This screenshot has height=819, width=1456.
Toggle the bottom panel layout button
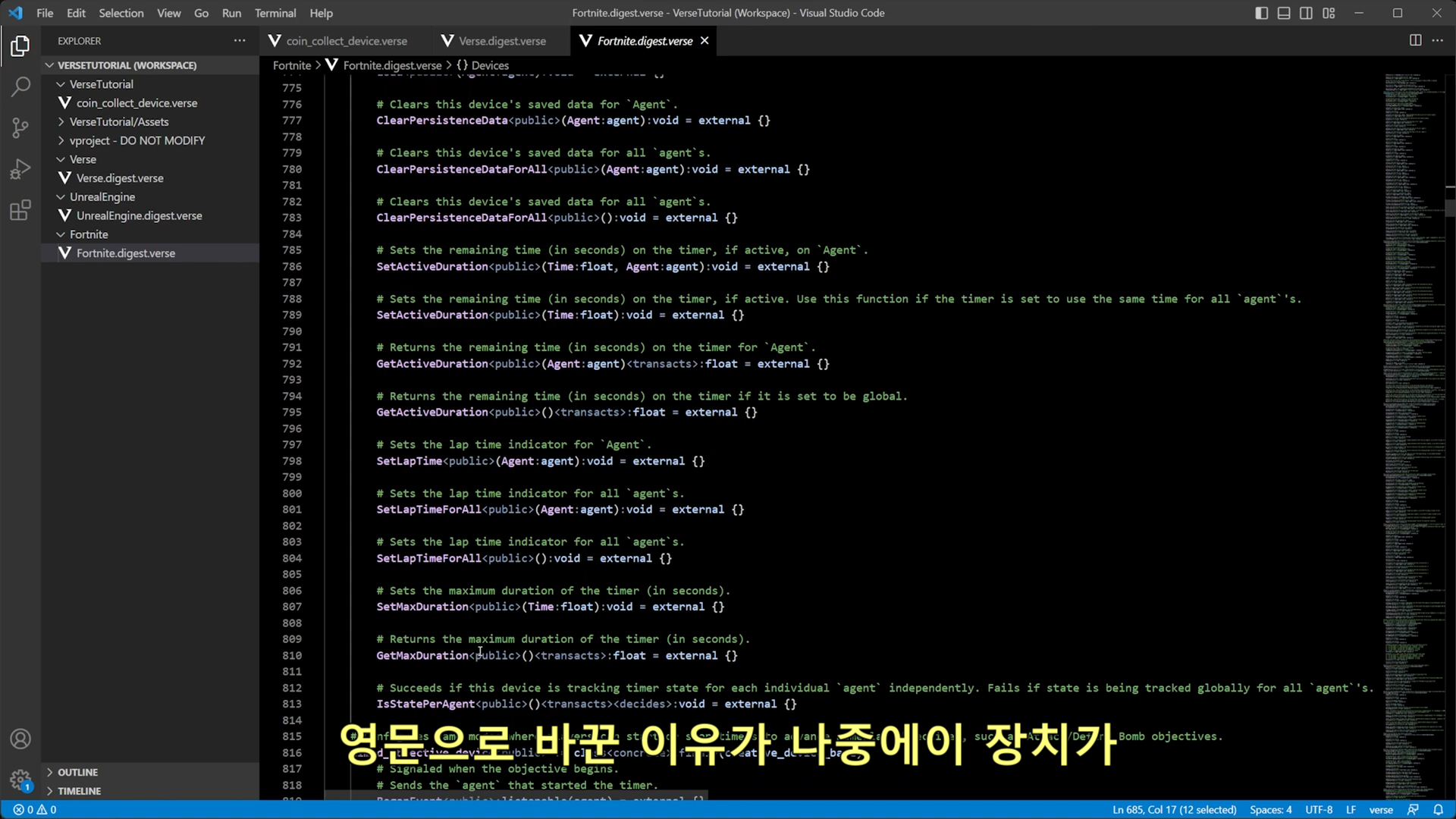(1284, 13)
